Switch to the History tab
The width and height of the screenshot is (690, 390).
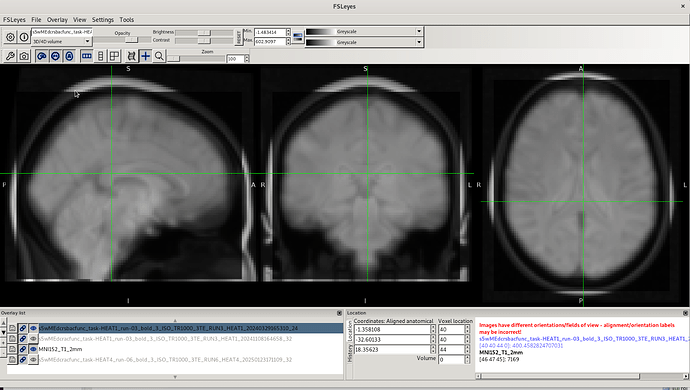350,353
